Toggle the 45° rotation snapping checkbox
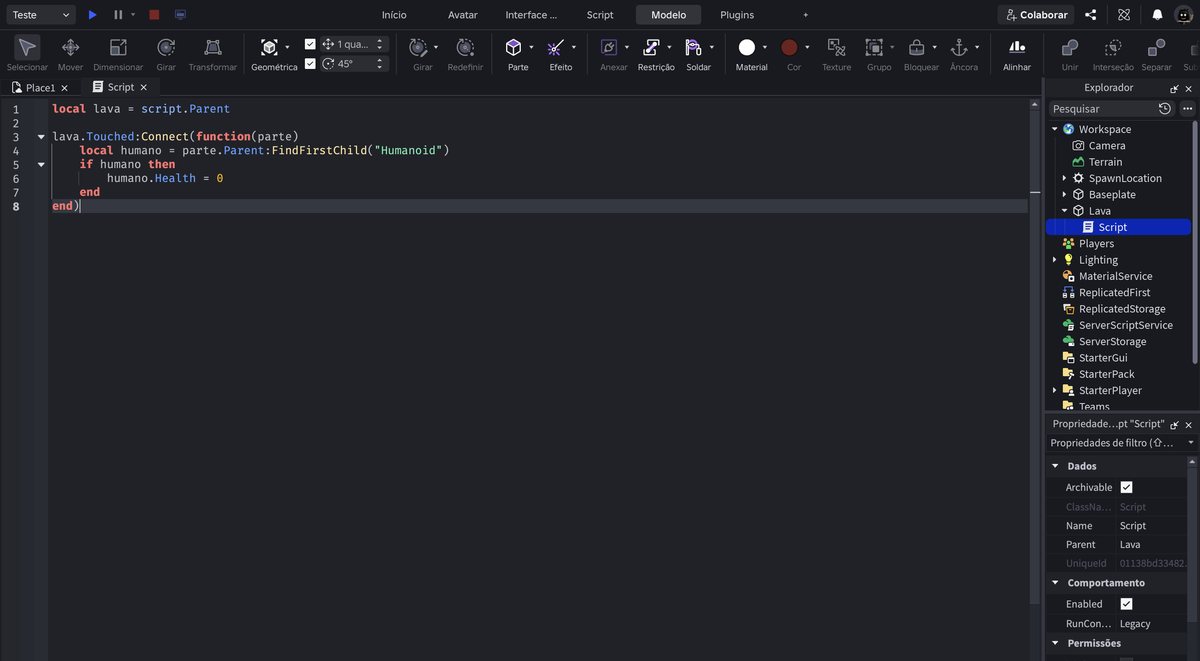Viewport: 1200px width, 661px height. click(310, 63)
